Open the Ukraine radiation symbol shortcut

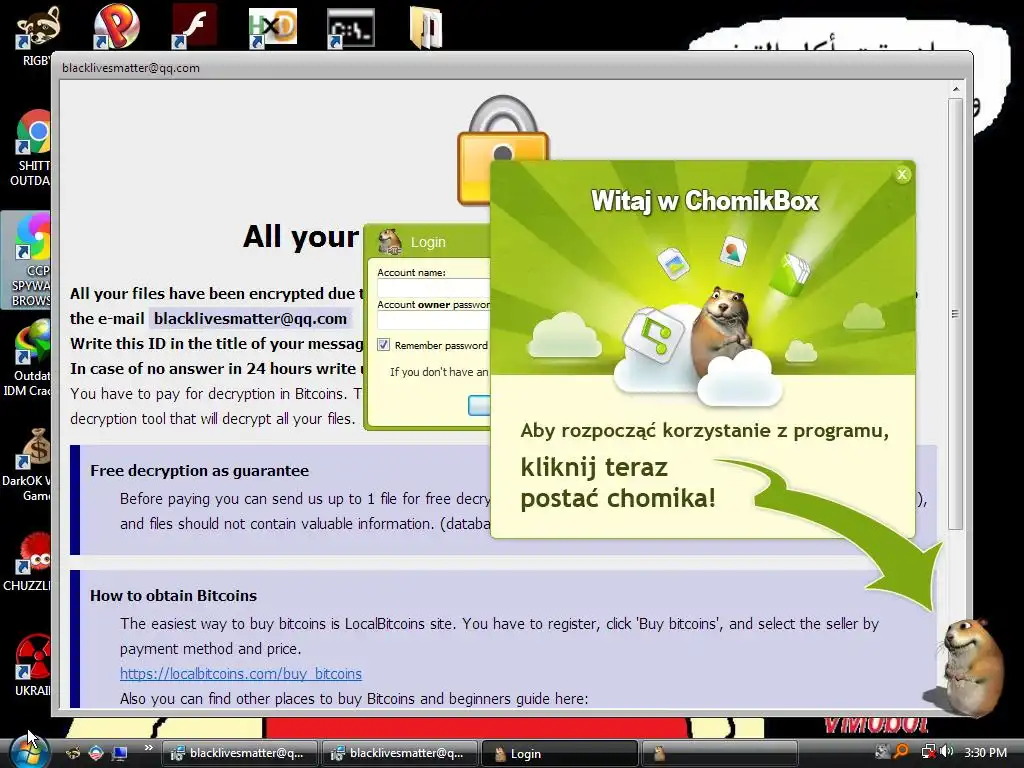pyautogui.click(x=33, y=665)
